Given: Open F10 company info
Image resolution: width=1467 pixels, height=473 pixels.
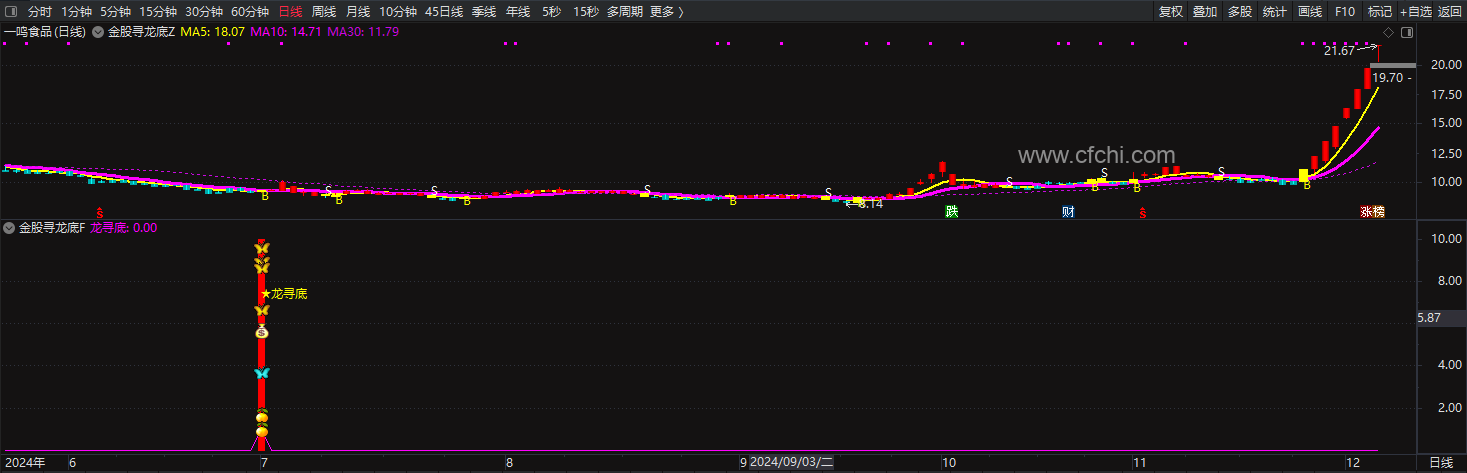Looking at the screenshot, I should [1345, 12].
